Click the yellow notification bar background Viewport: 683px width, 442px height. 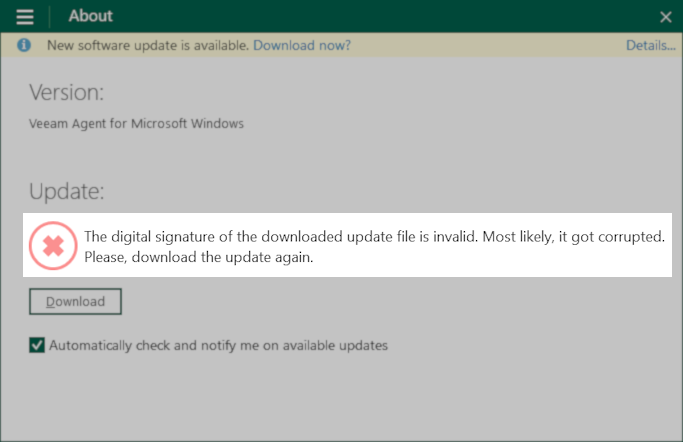488,45
